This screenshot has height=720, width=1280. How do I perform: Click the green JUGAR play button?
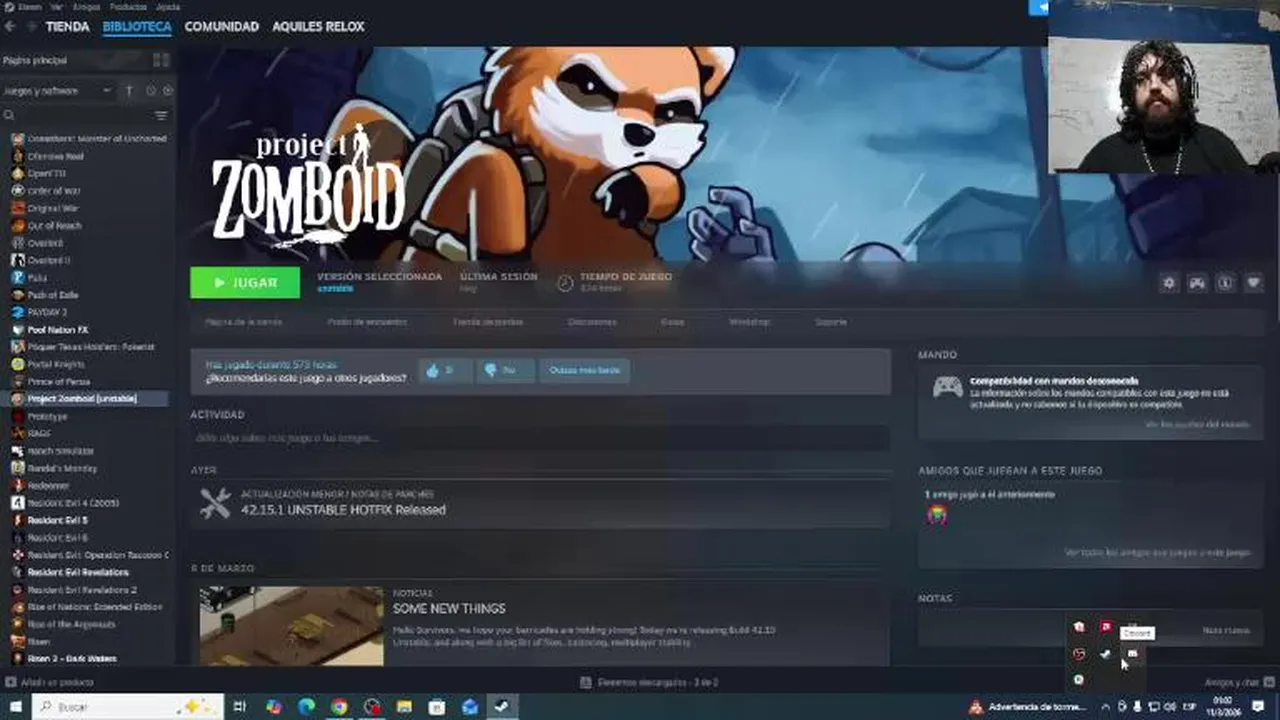(x=245, y=283)
